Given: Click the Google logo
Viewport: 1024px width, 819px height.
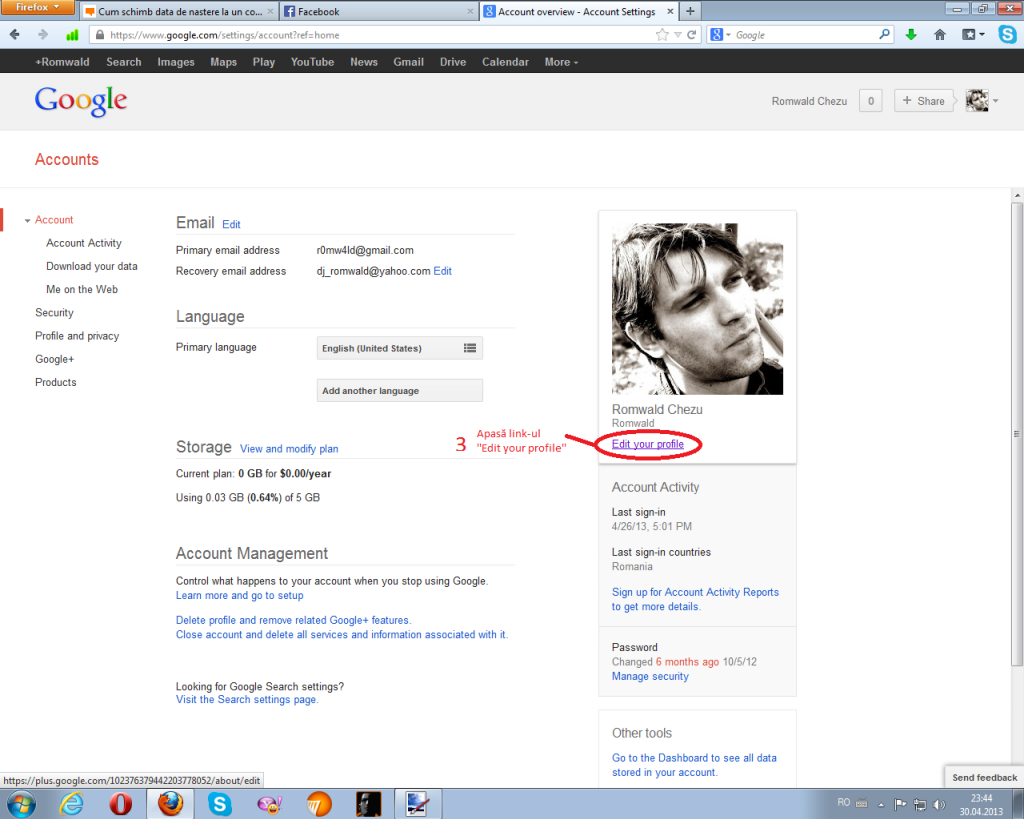Looking at the screenshot, I should coord(81,101).
